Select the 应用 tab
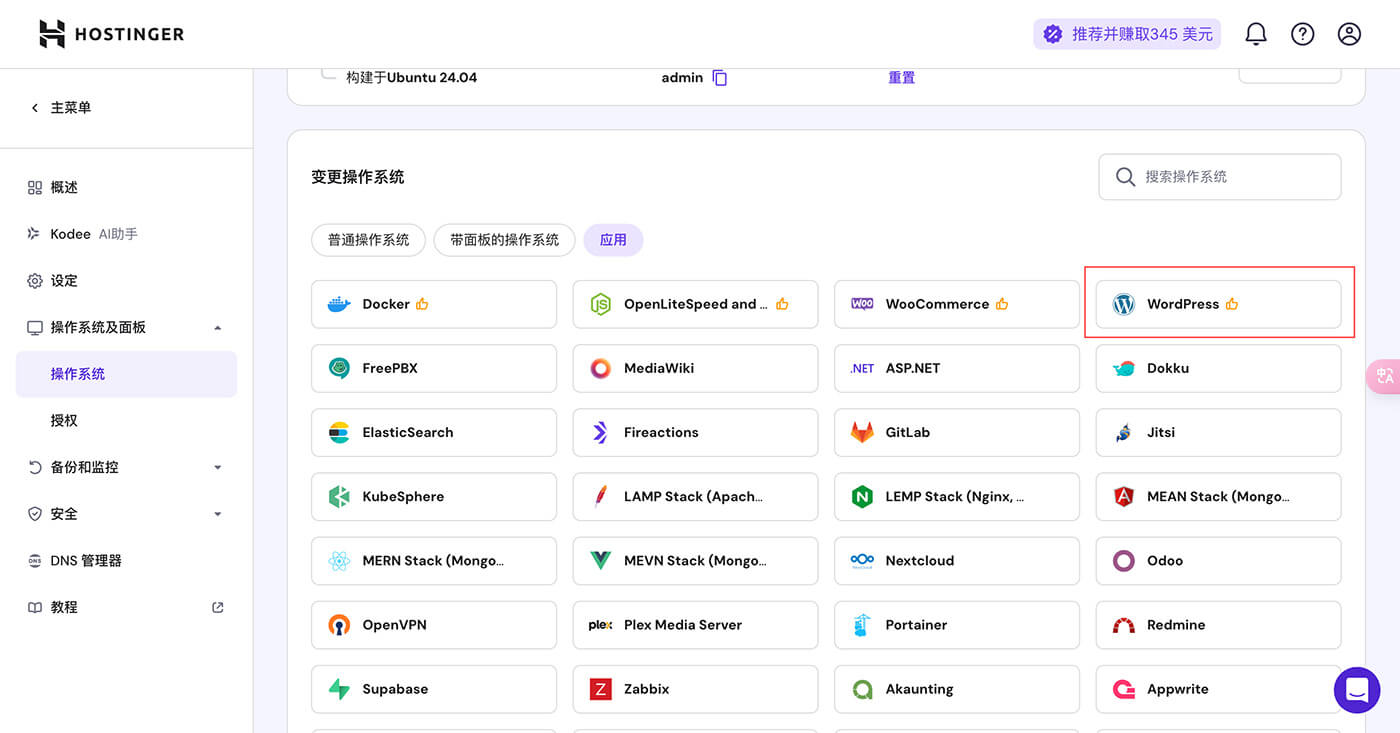The image size is (1400, 733). coord(613,240)
